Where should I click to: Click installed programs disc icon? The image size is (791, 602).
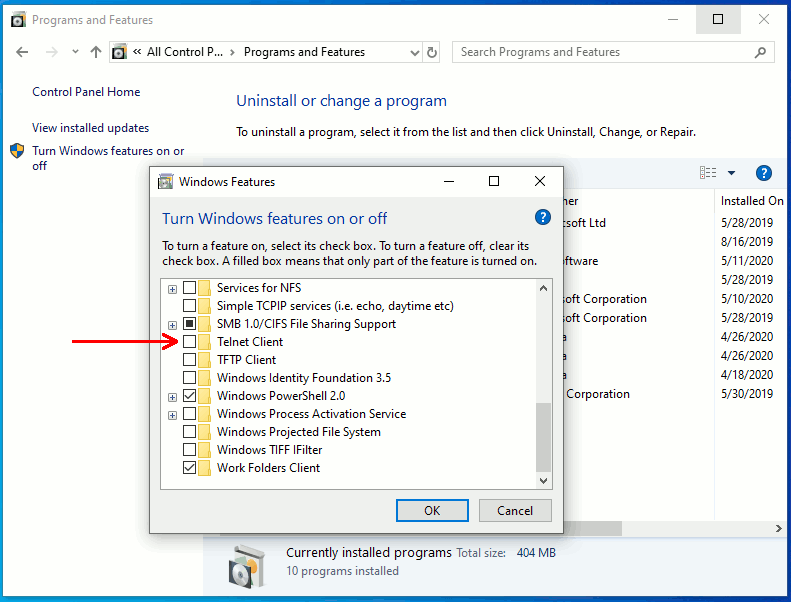pyautogui.click(x=247, y=566)
